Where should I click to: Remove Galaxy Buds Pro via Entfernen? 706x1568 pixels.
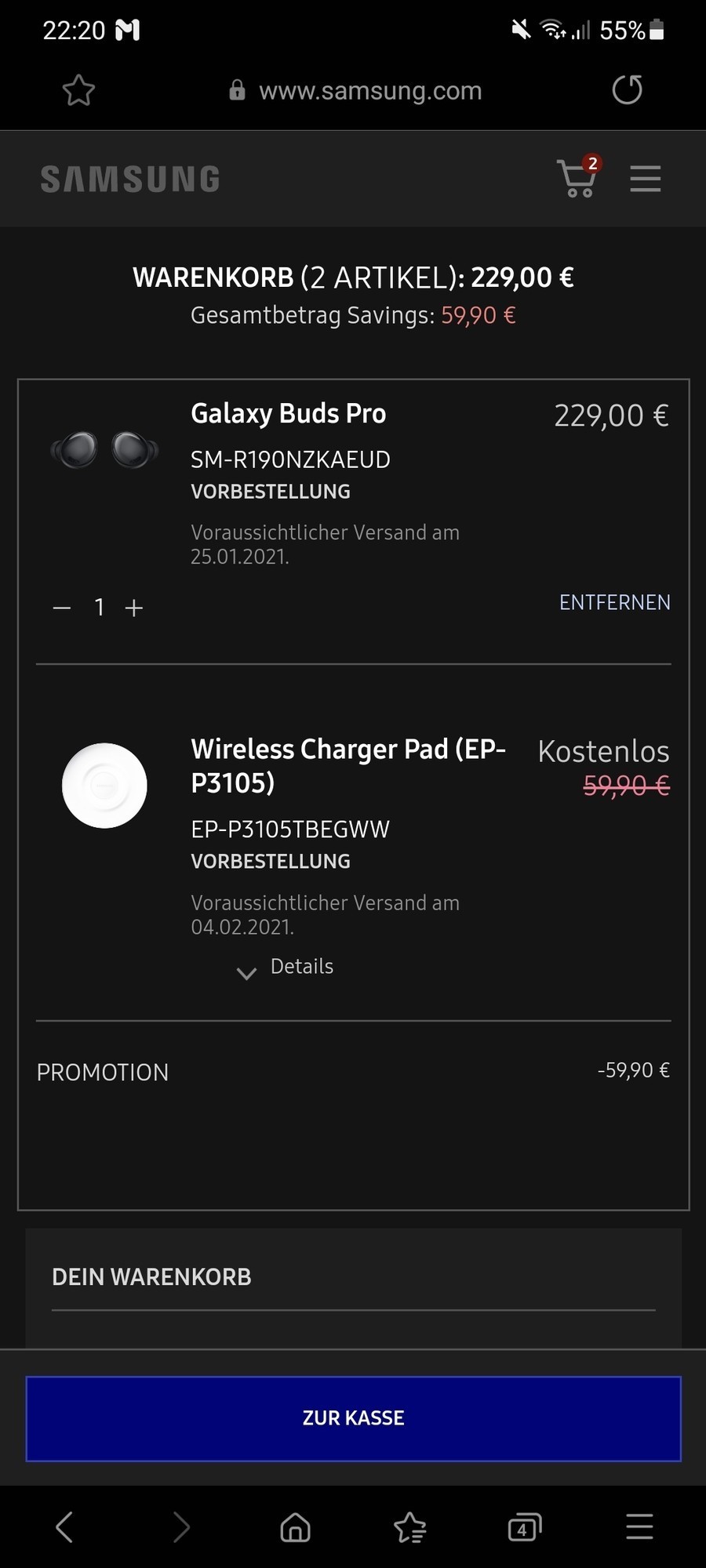614,602
